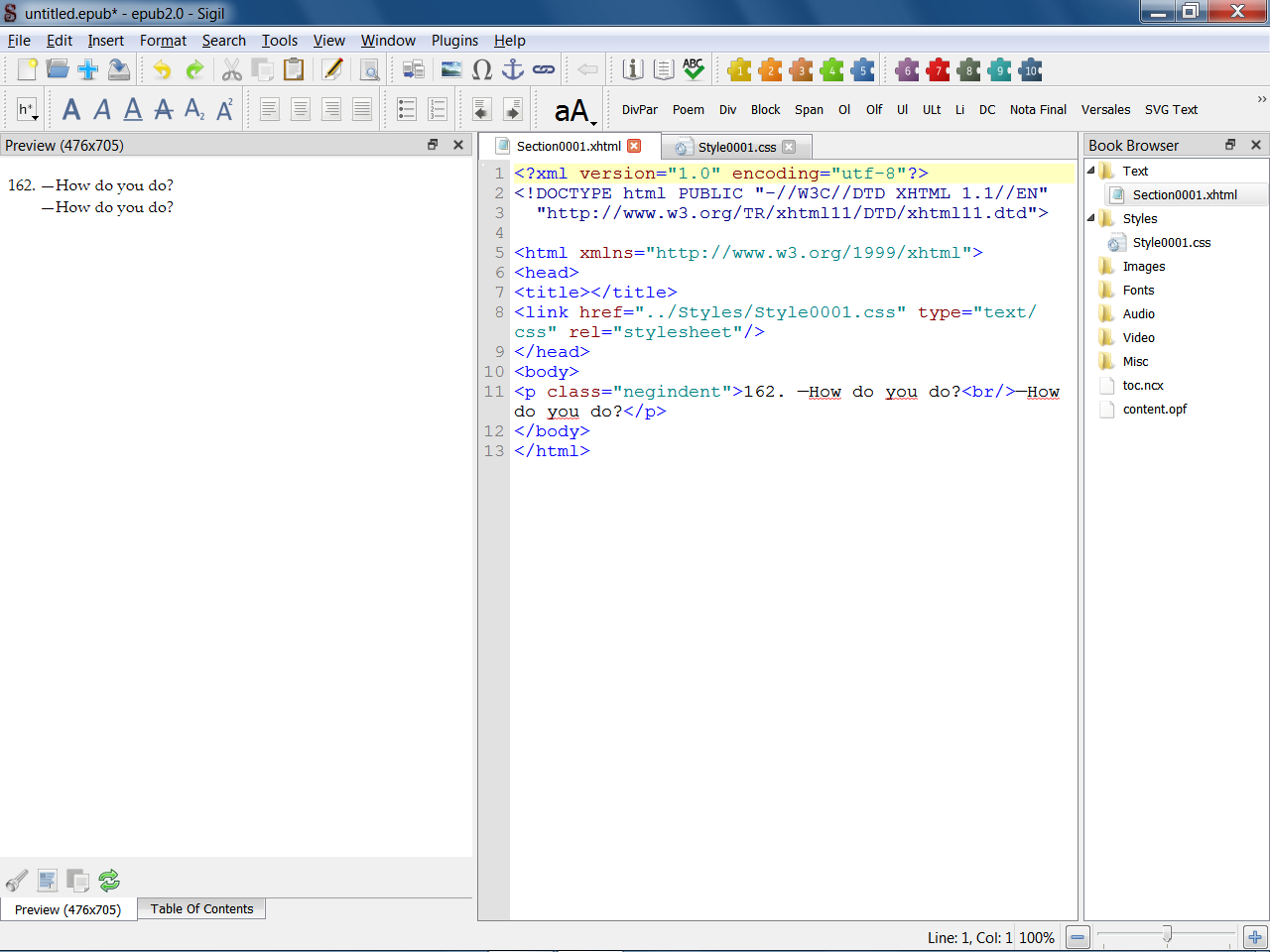Click the Spellcheck ABC toolbar icon
1270x952 pixels.
(x=694, y=69)
